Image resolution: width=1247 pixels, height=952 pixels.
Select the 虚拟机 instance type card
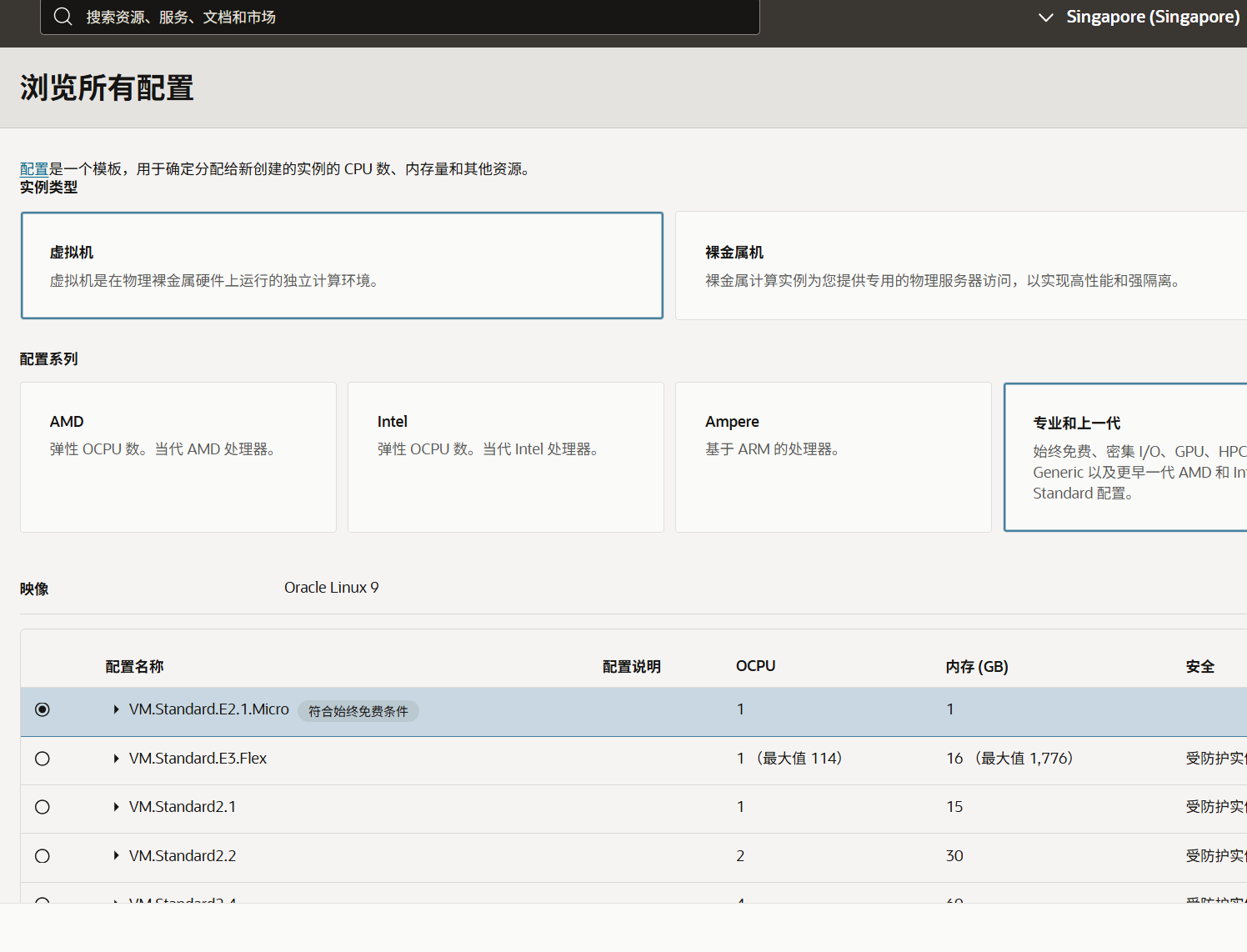(x=342, y=265)
